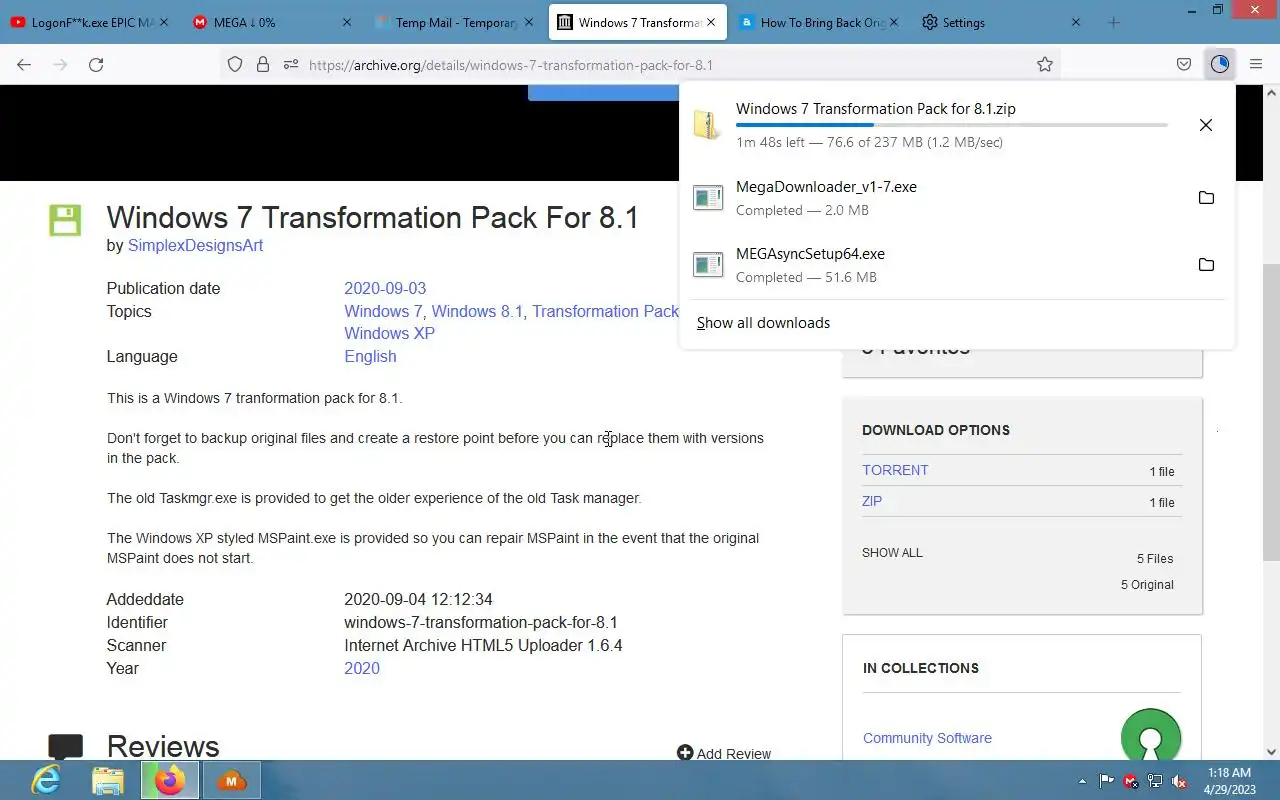
Task: Open SimplexDesignsArt uploader profile
Action: tap(195, 245)
